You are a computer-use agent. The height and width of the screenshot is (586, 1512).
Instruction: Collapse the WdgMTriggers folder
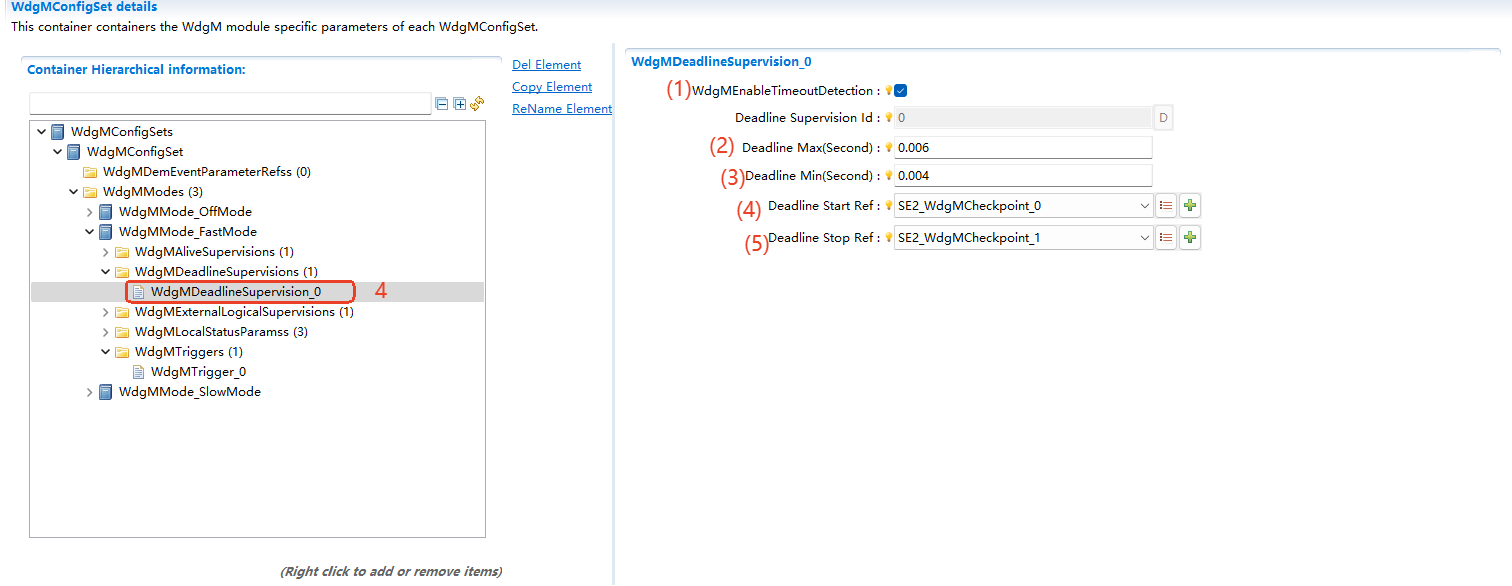[x=106, y=352]
